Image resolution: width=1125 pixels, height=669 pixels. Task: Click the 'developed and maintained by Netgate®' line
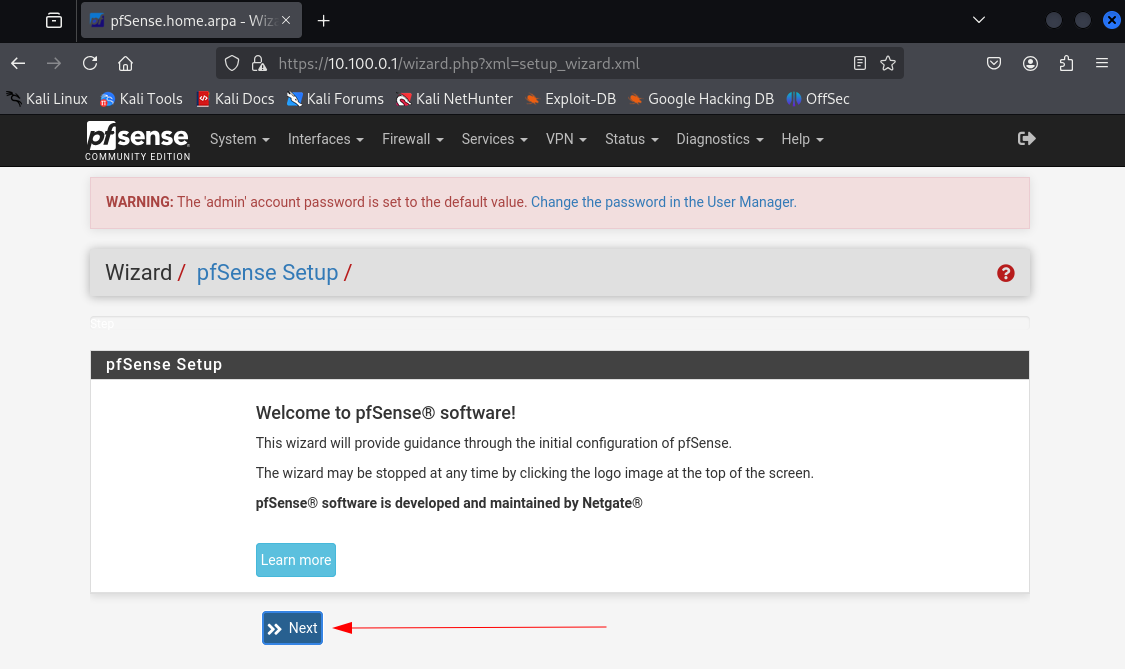pos(449,503)
